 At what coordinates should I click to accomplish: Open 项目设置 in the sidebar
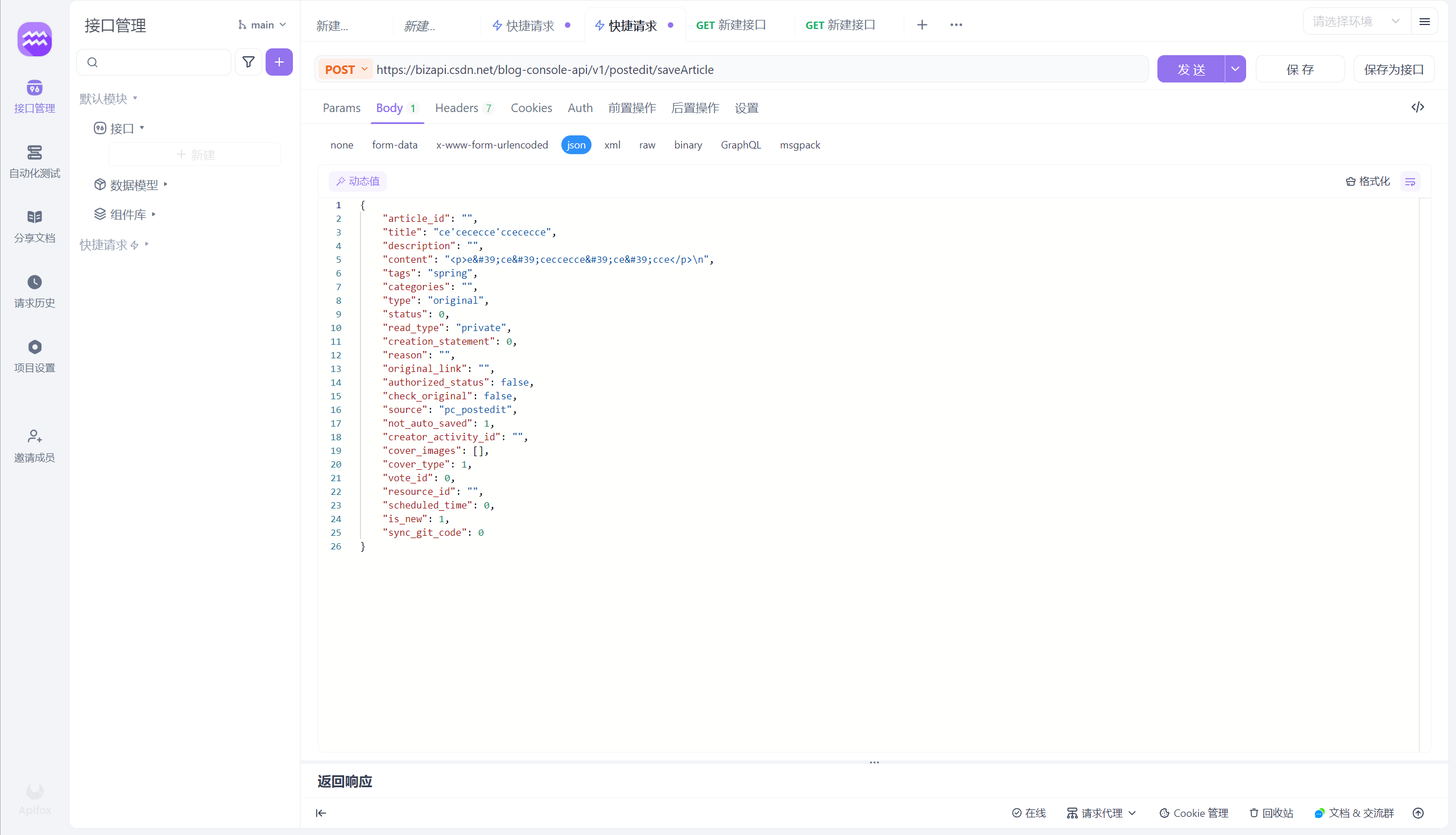34,356
